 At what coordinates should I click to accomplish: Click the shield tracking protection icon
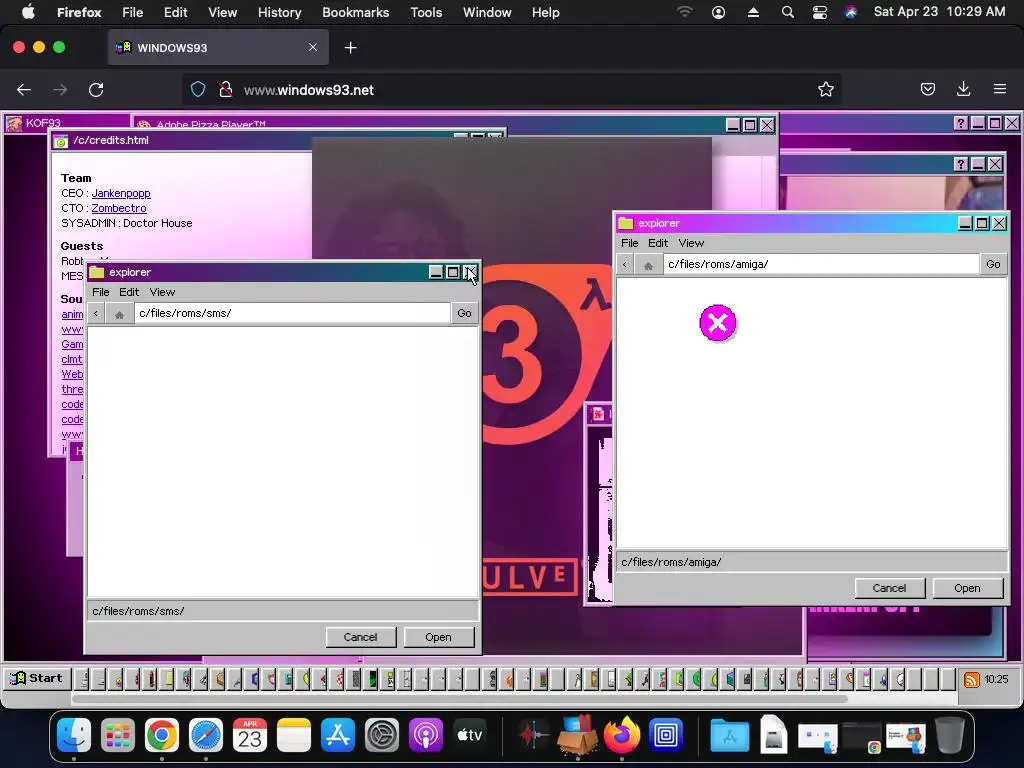(198, 89)
